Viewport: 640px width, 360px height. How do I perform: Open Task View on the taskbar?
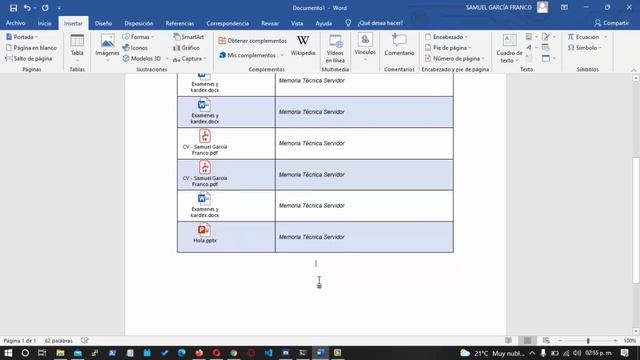(42, 353)
